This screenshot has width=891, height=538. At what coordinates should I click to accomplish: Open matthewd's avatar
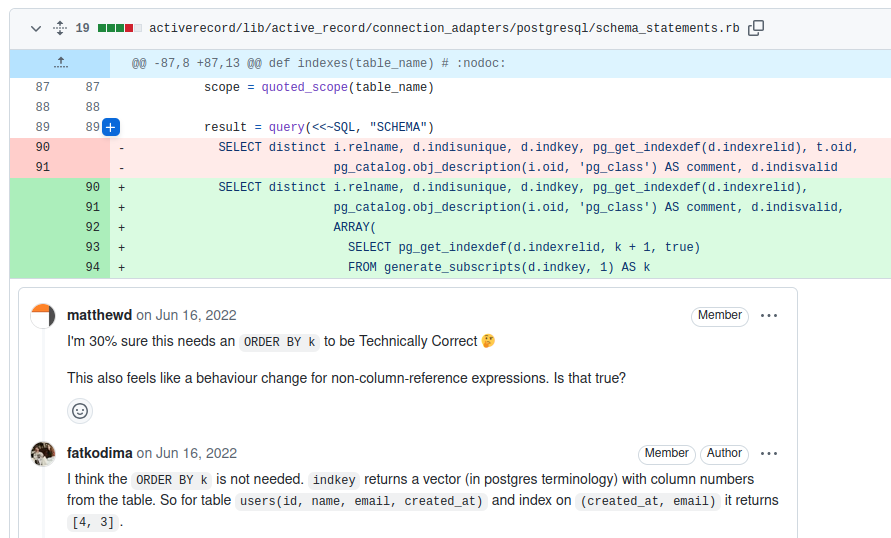coord(43,316)
